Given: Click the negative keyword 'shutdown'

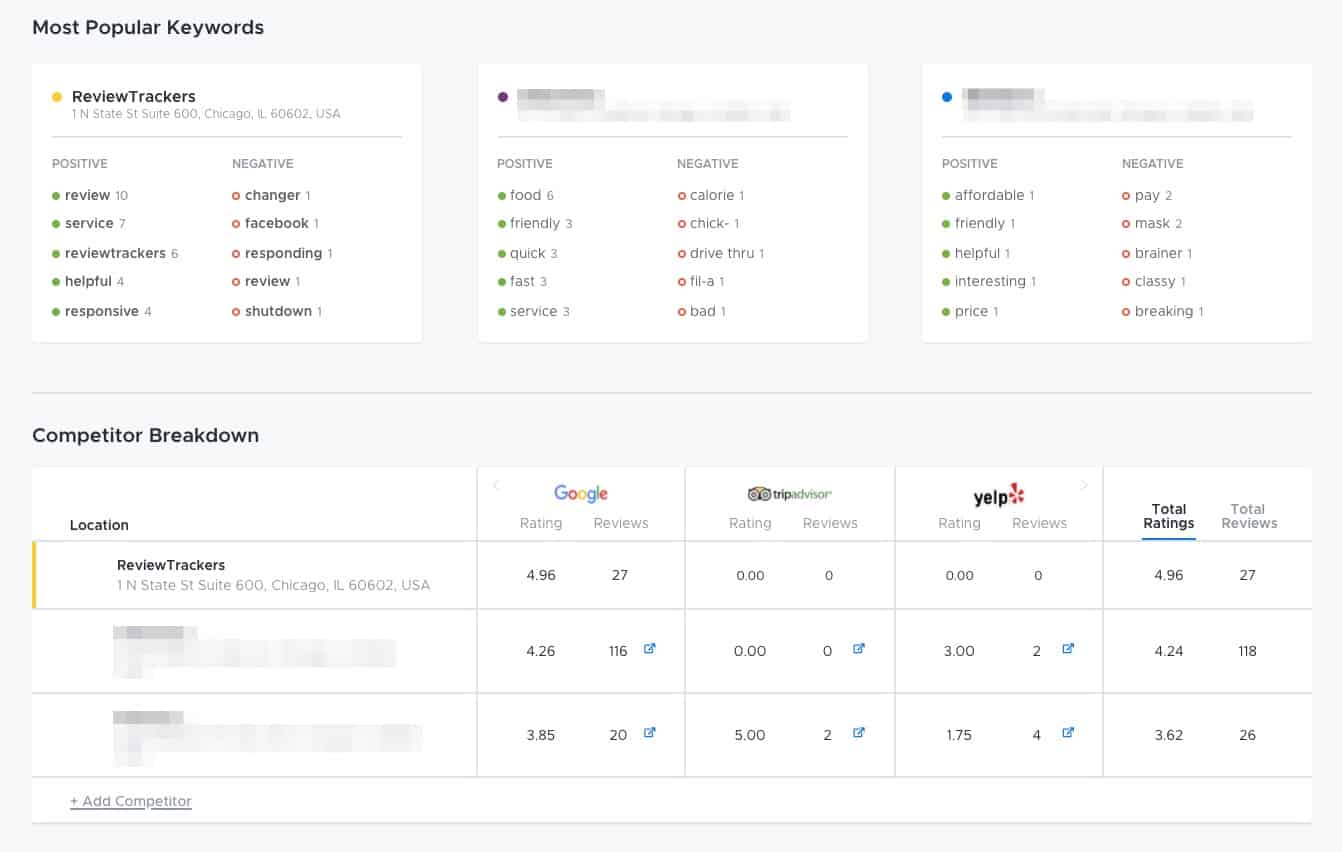Looking at the screenshot, I should click(x=278, y=311).
